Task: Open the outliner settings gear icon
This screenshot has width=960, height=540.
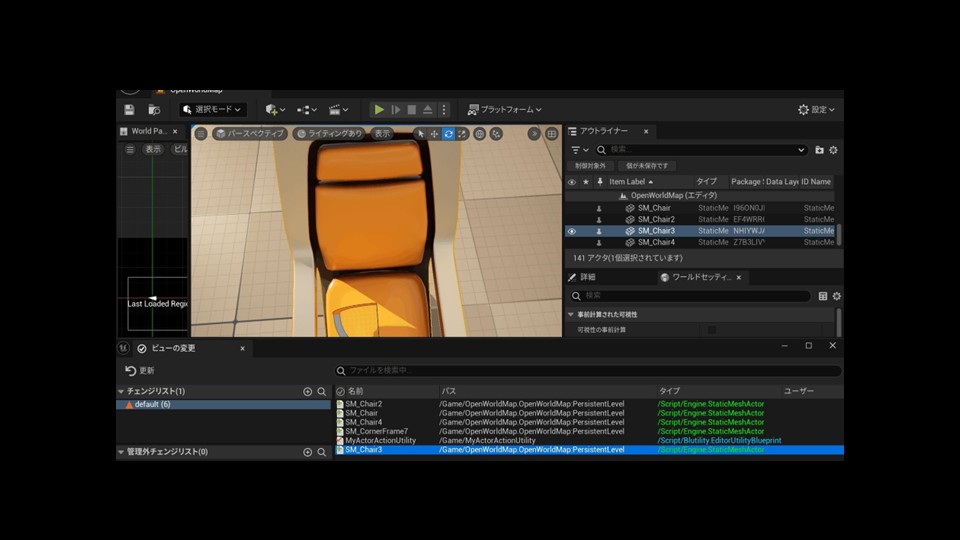Action: (833, 150)
